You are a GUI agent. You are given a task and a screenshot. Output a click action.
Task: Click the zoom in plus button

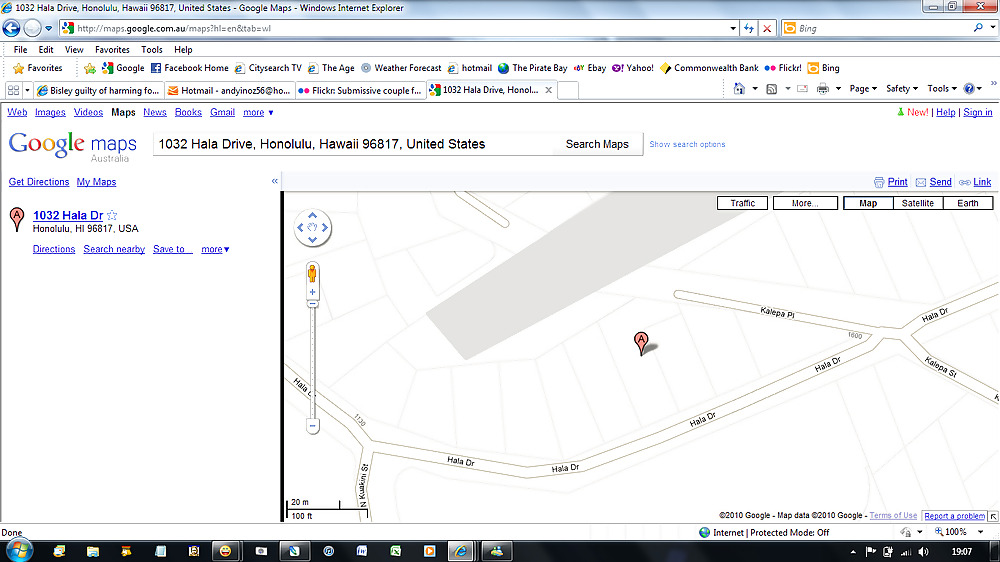coord(313,293)
